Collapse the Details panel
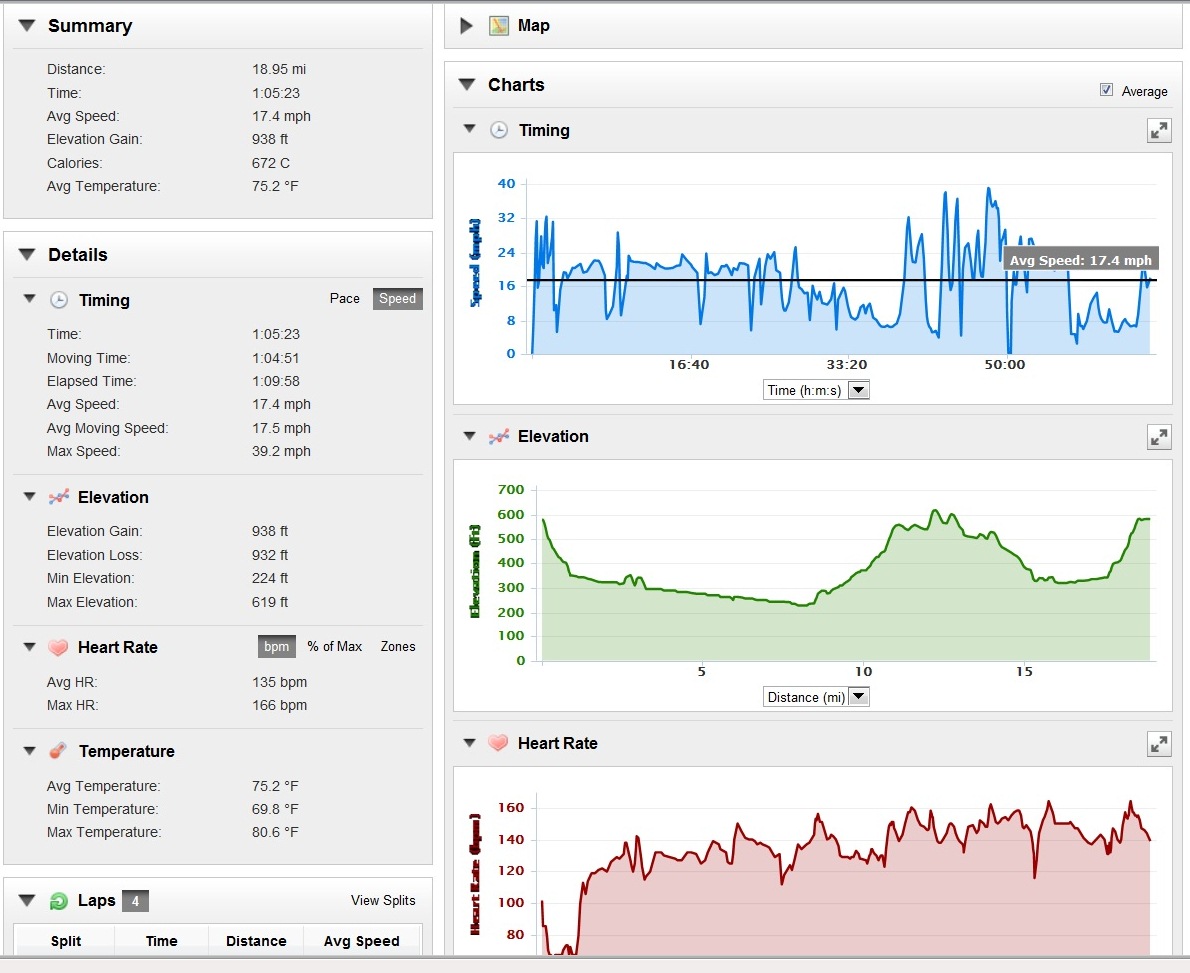This screenshot has width=1190, height=973. click(x=27, y=255)
